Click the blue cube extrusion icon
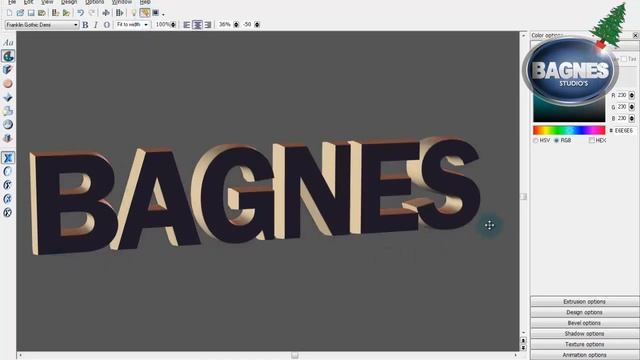 point(8,70)
